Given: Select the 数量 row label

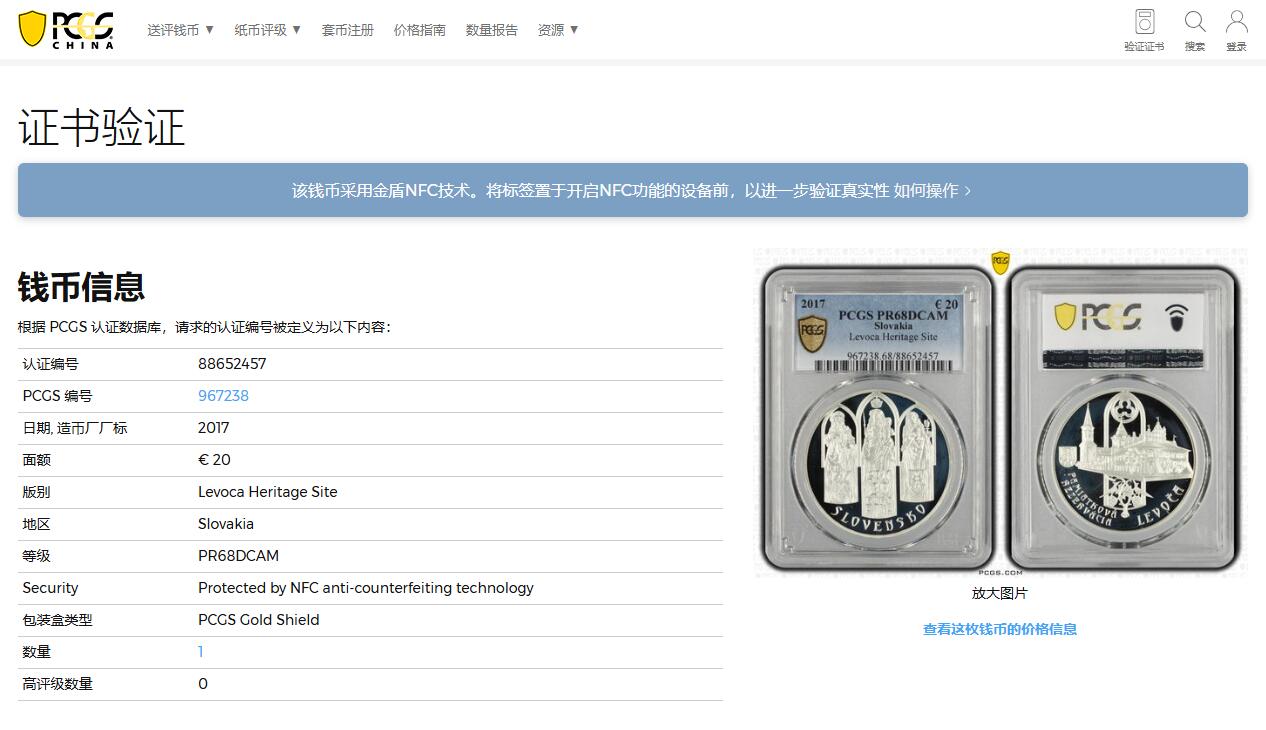Looking at the screenshot, I should [36, 652].
